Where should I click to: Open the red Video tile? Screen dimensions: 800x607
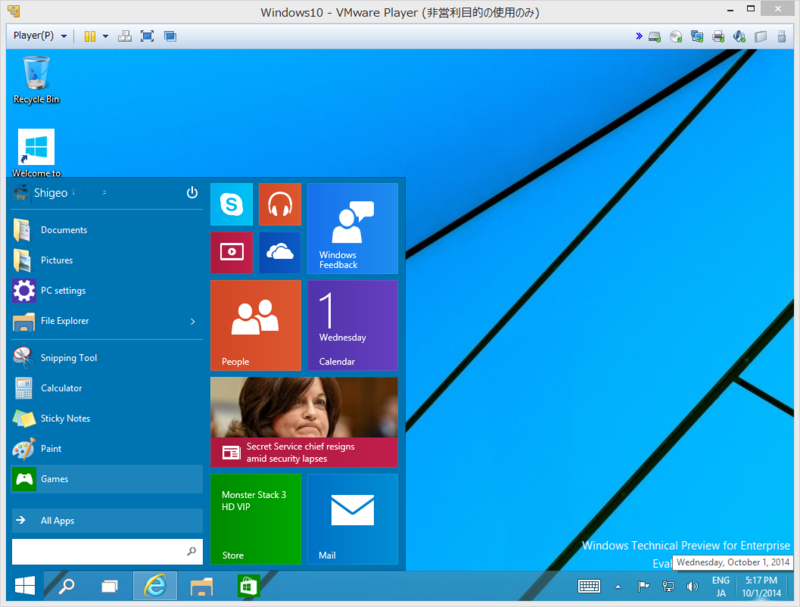(x=231, y=252)
